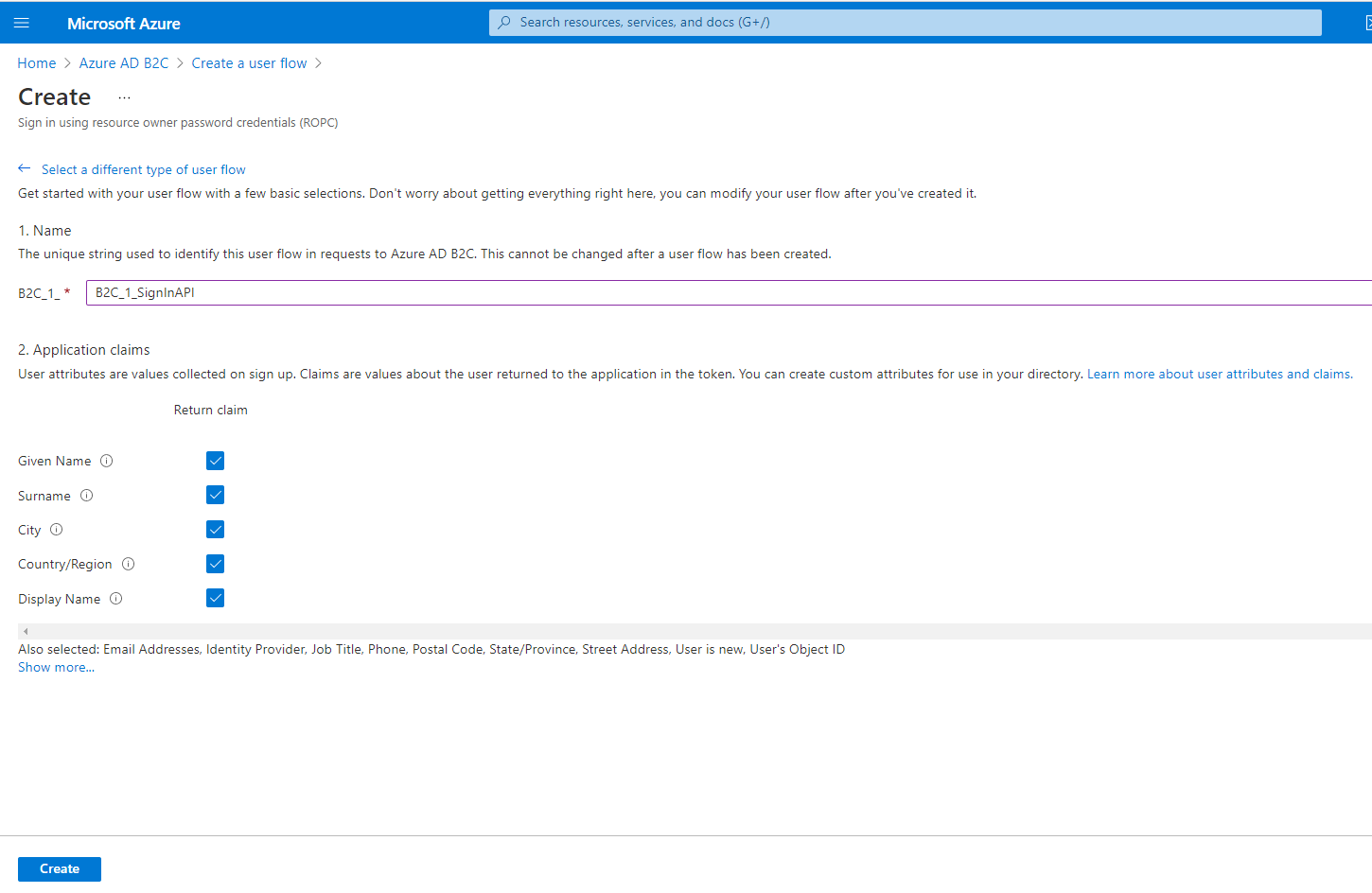
Task: Click the back arrow above the description text
Action: tap(25, 168)
